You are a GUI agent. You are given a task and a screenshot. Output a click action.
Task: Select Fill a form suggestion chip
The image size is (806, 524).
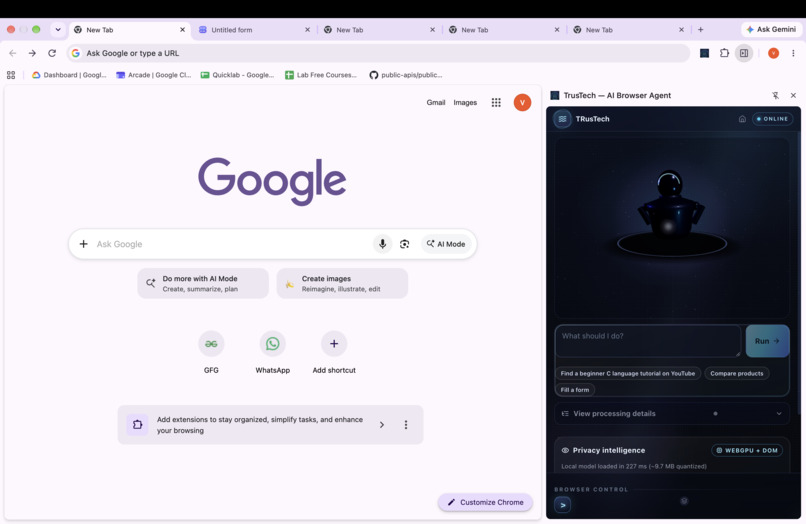(575, 390)
